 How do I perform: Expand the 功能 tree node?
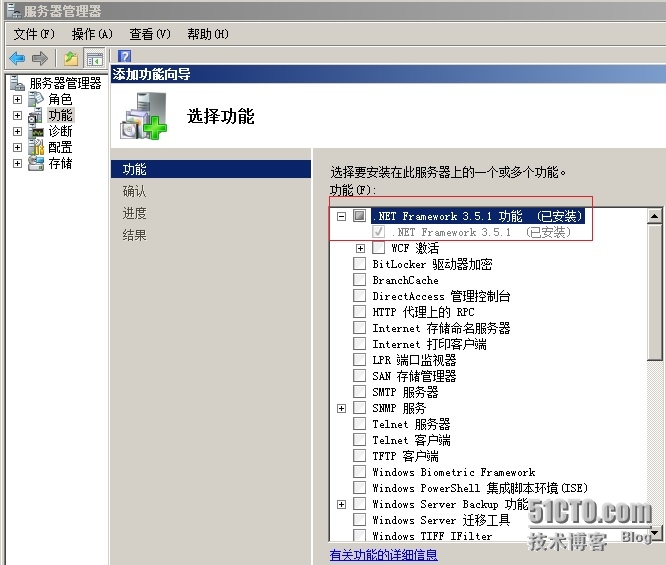coord(17,116)
